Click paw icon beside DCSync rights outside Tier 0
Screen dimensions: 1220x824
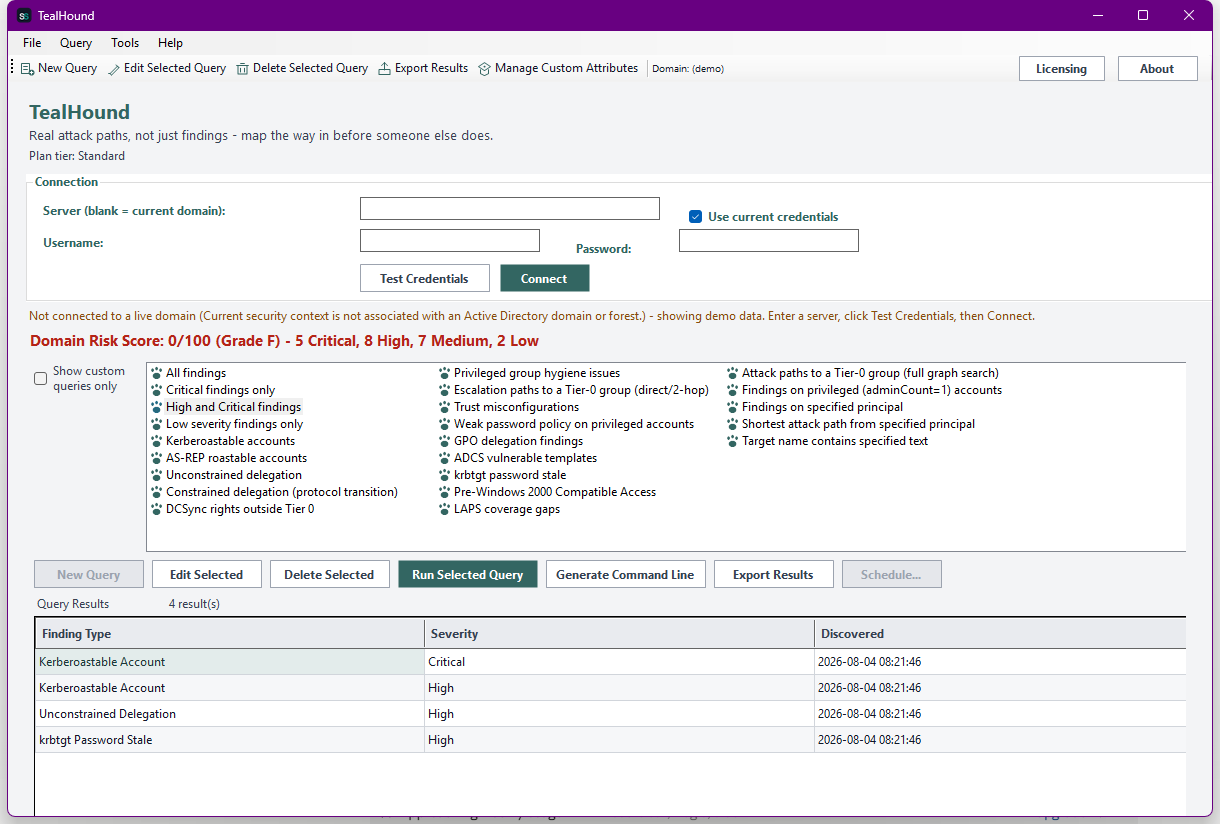157,509
